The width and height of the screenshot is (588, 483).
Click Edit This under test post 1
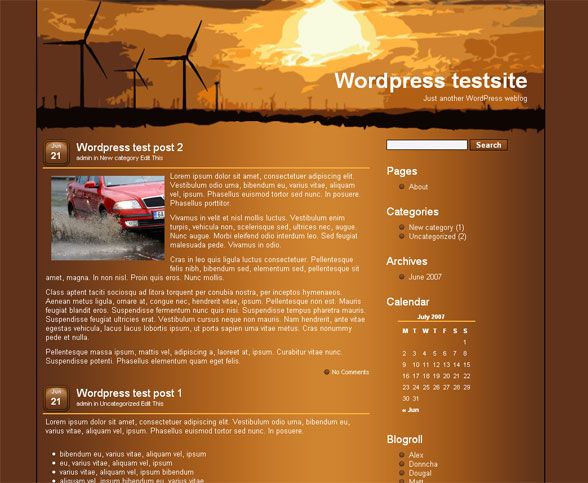click(152, 404)
